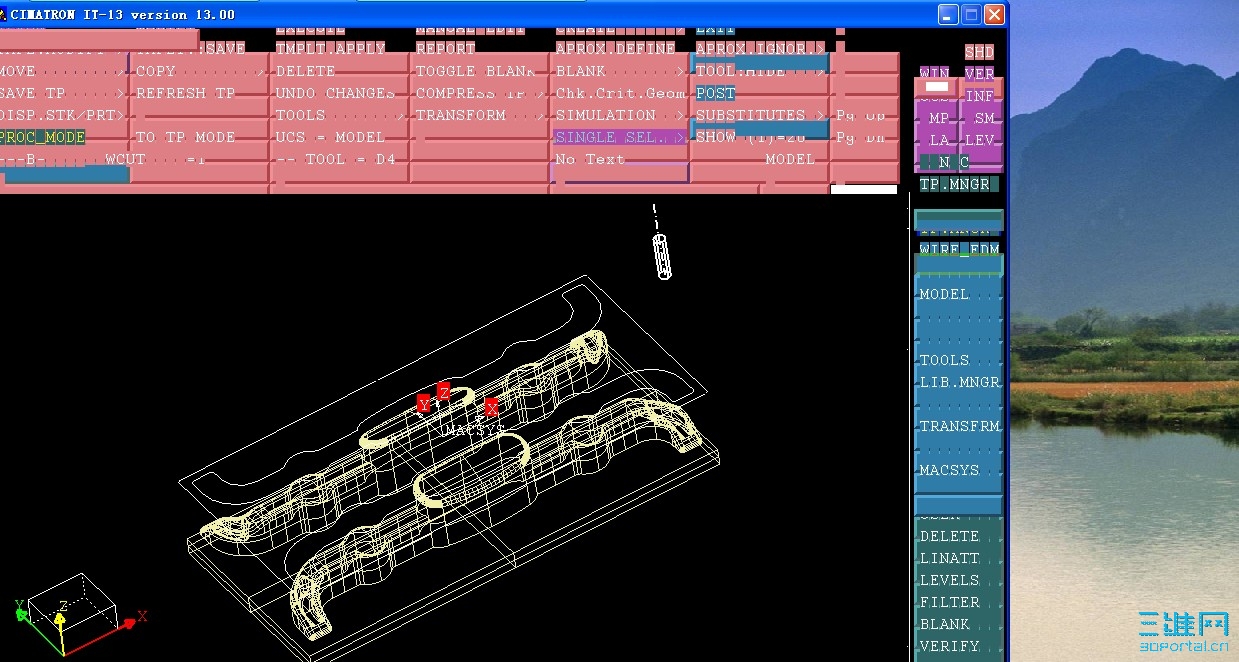Click MODEL label under SHOW
Viewport: 1239px width, 662px height.
point(790,160)
